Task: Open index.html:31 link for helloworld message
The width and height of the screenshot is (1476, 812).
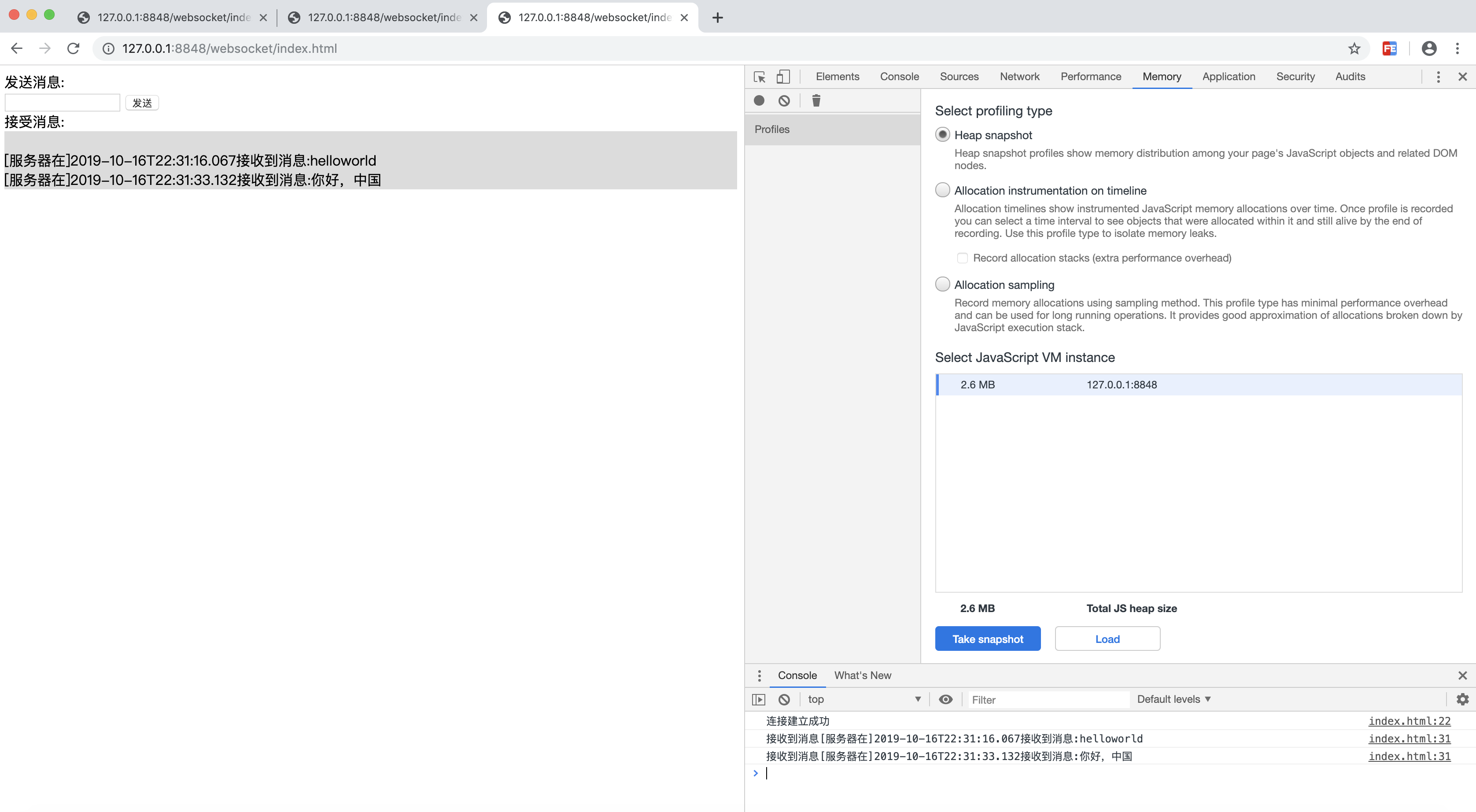Action: coord(1410,739)
